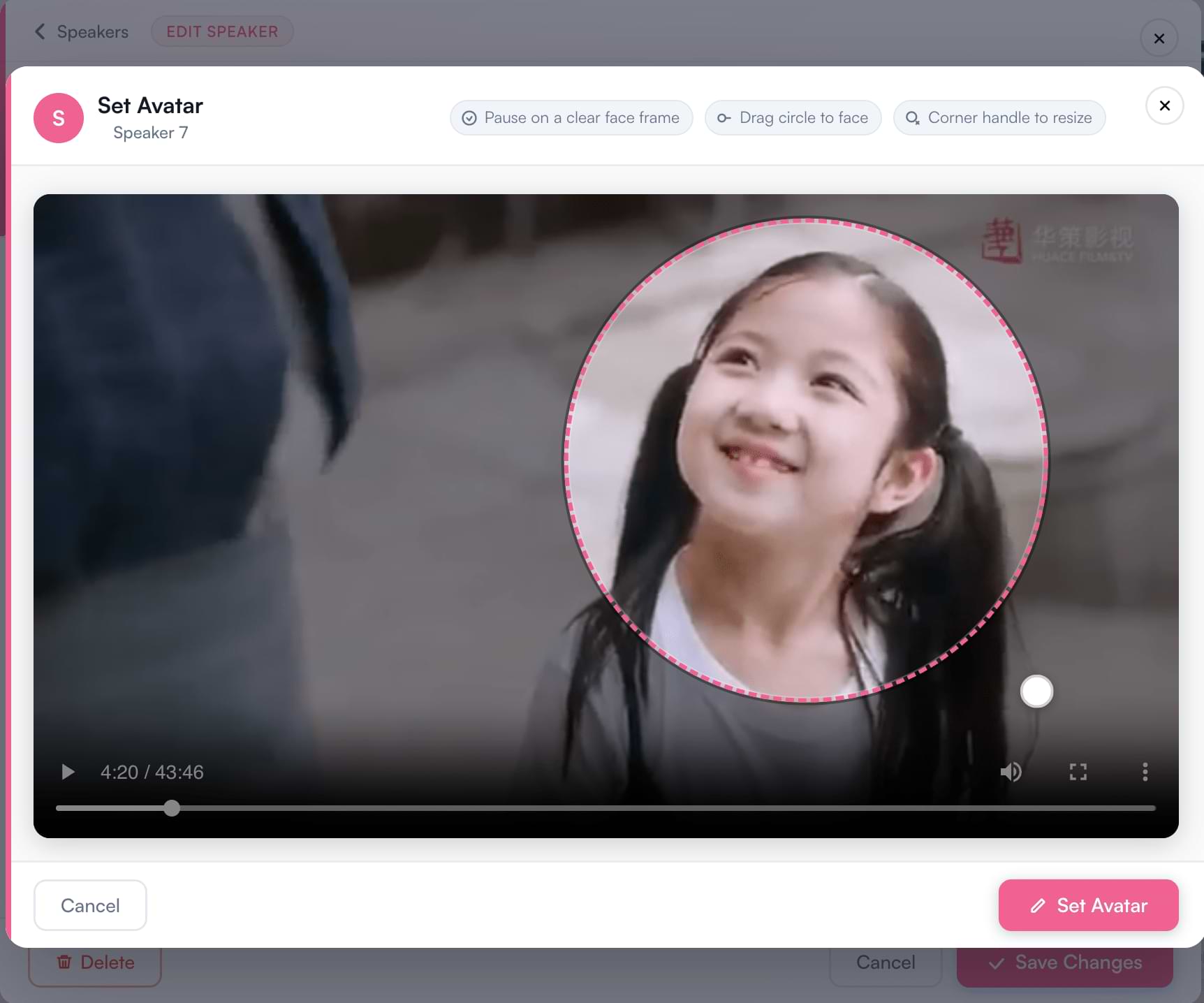Click the EDIT SPEAKER badge
The width and height of the screenshot is (1204, 1003).
pyautogui.click(x=222, y=31)
